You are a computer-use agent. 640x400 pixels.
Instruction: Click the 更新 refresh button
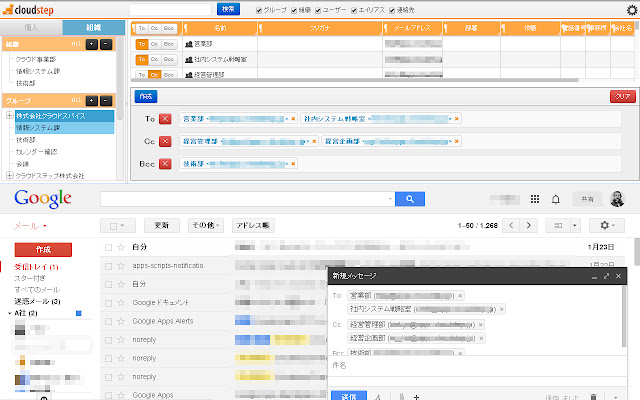tap(162, 225)
